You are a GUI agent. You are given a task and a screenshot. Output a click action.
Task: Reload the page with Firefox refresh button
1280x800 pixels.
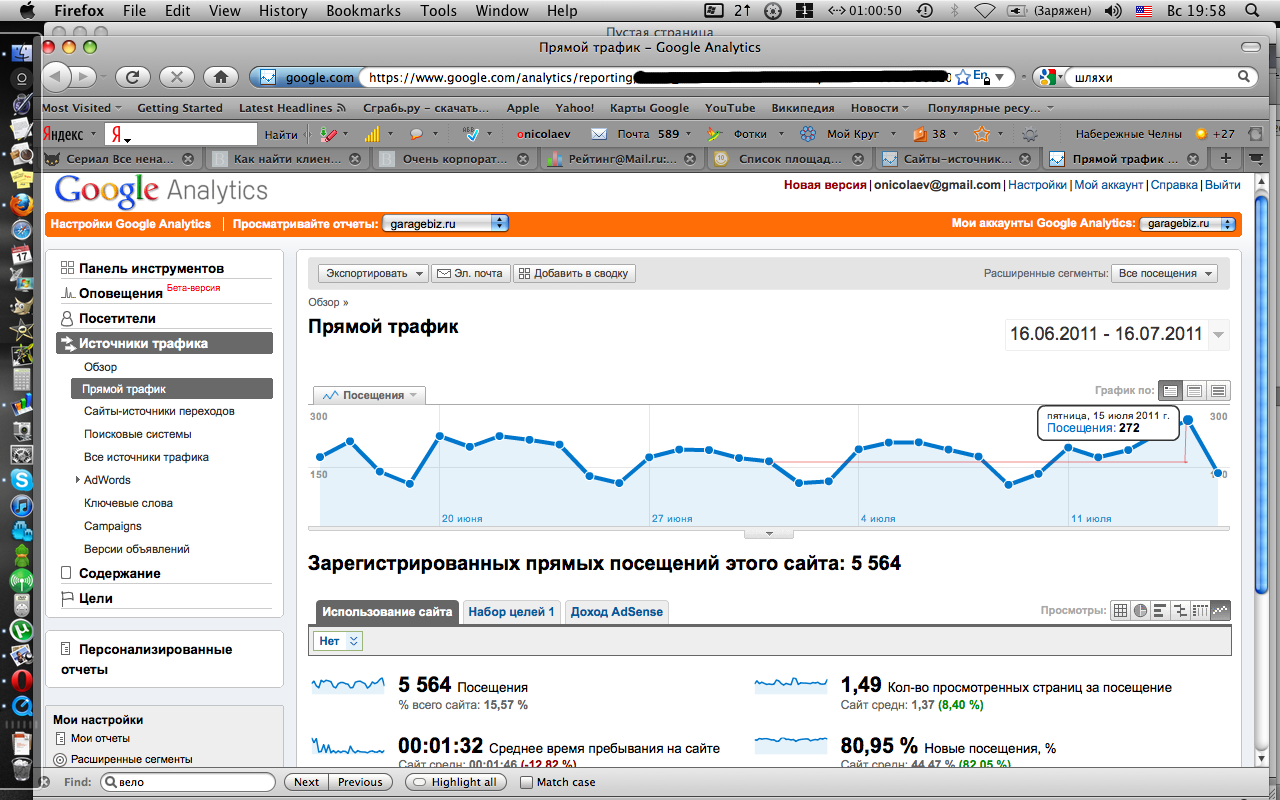(x=133, y=77)
